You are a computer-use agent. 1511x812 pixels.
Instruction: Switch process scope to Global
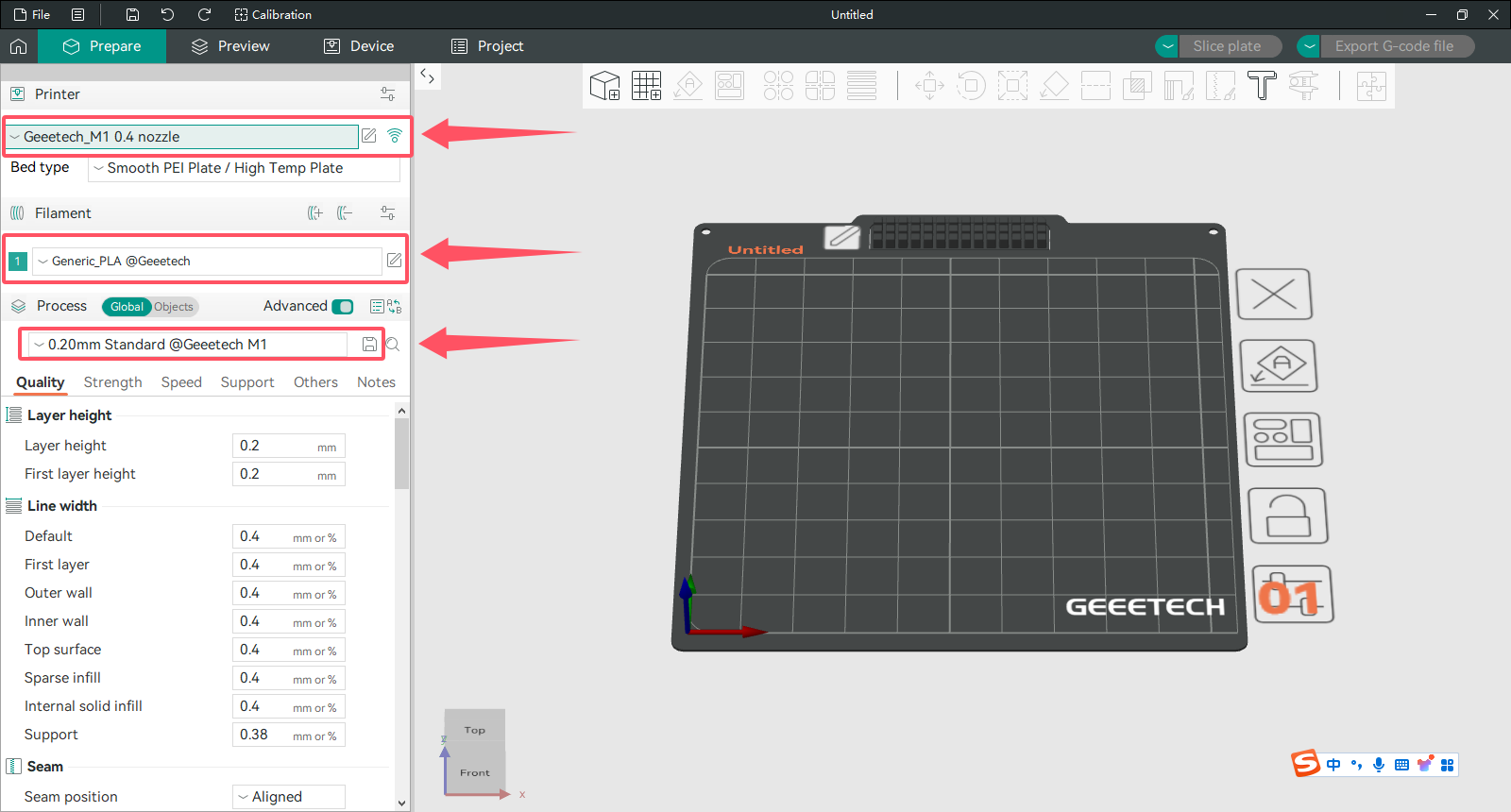coord(127,307)
